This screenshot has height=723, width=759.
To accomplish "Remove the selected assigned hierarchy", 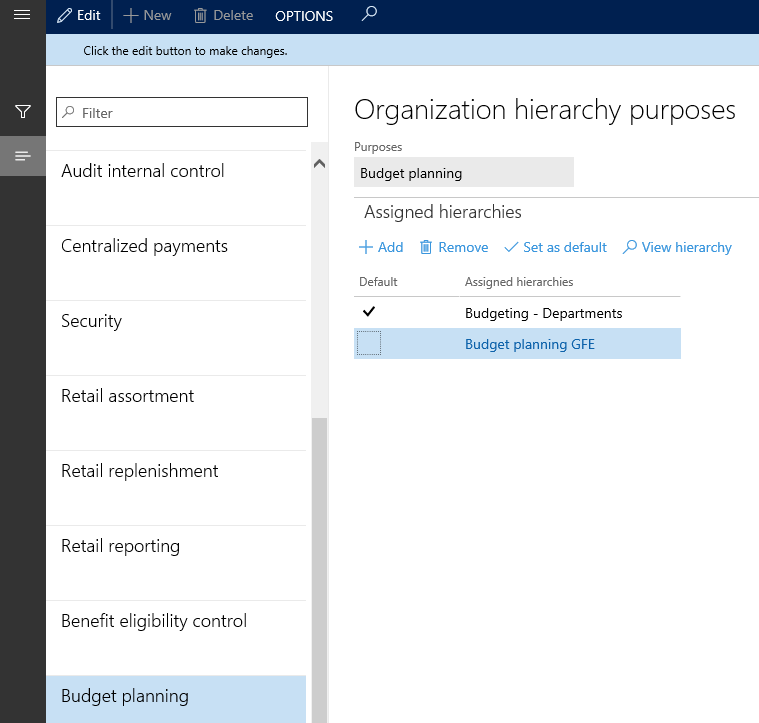I will coord(454,247).
